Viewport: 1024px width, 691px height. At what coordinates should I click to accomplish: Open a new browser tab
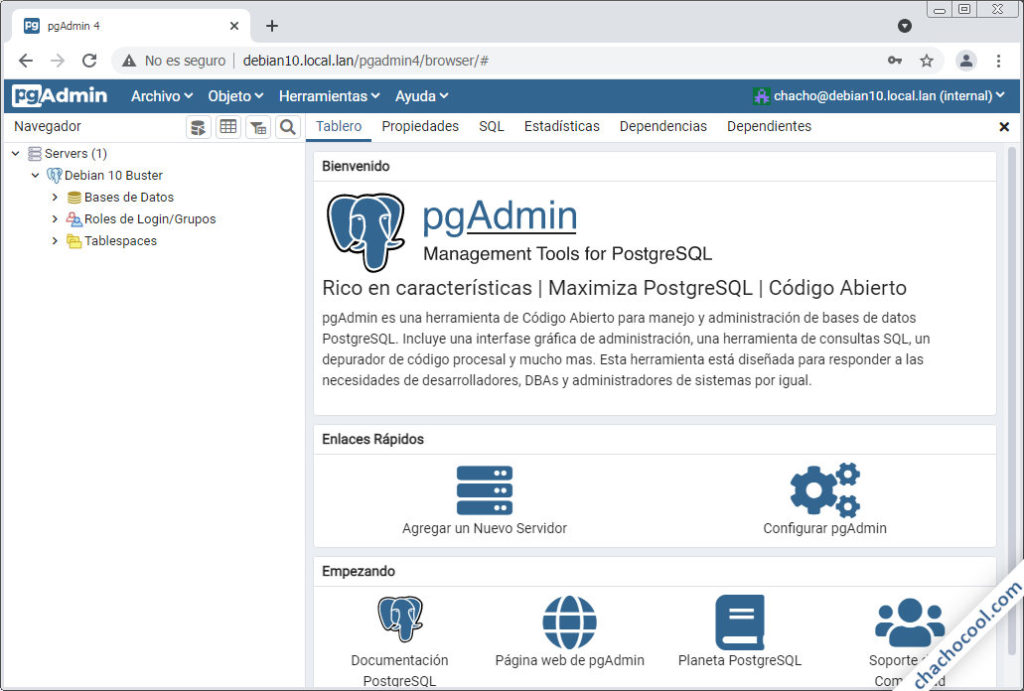pyautogui.click(x=272, y=26)
